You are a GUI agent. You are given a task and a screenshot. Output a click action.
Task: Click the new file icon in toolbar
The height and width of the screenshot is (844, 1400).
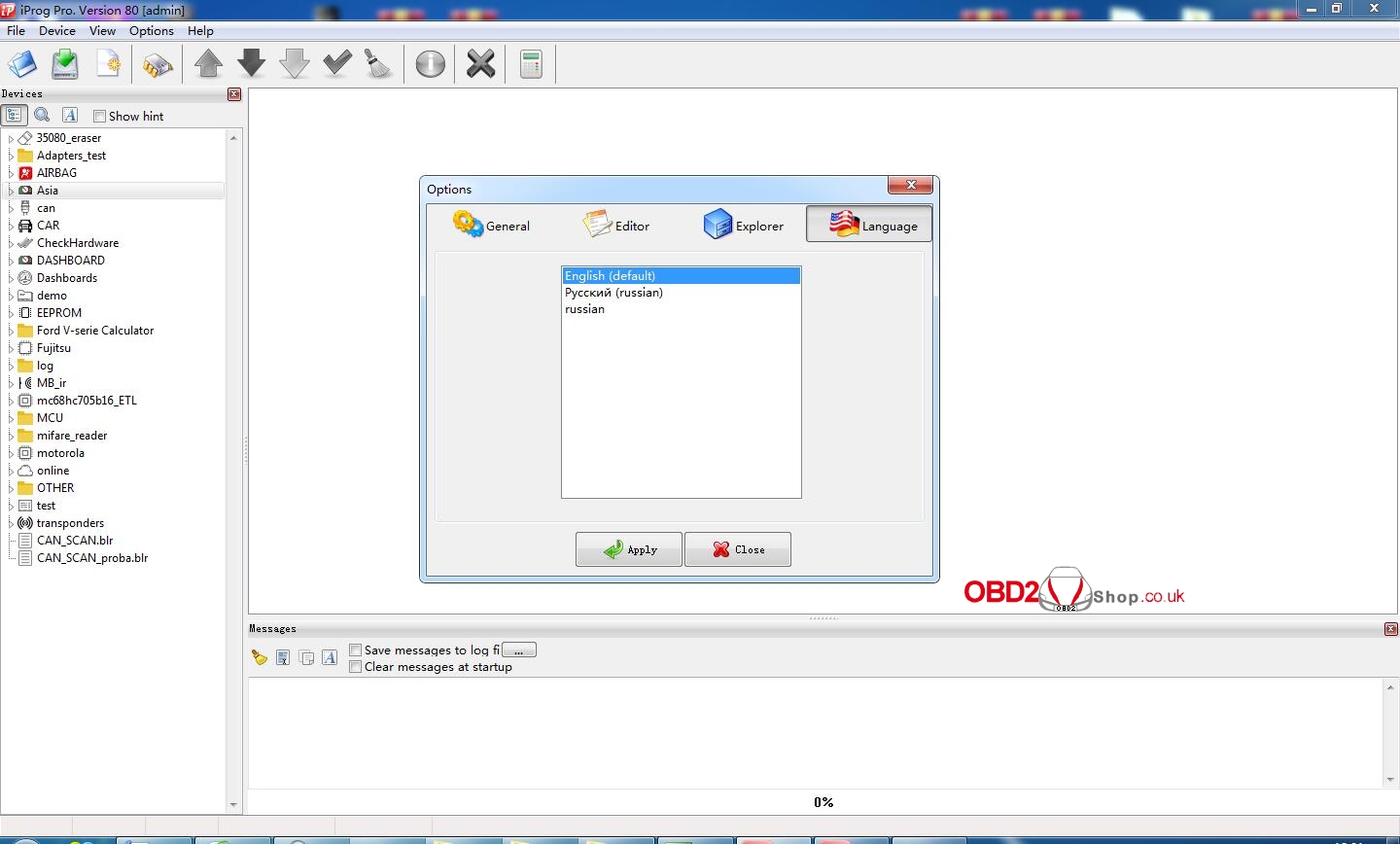(109, 65)
